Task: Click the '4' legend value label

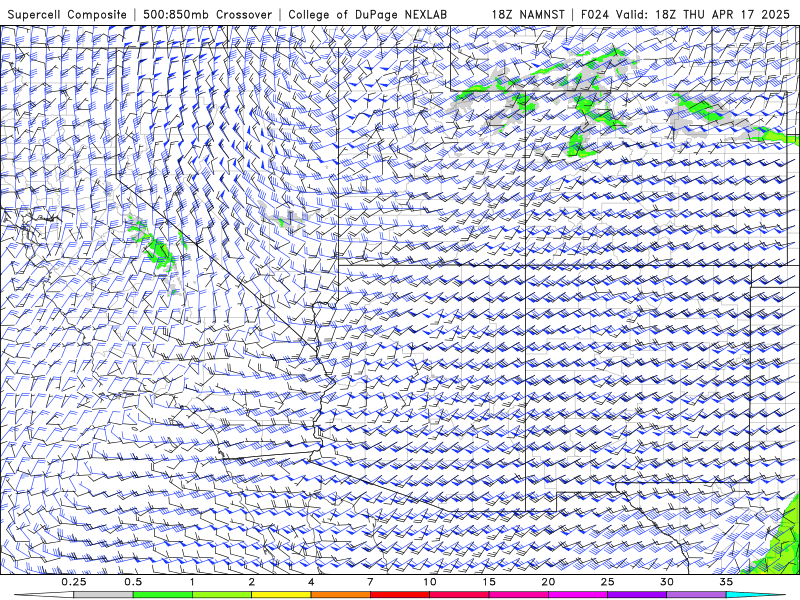Action: 311,582
